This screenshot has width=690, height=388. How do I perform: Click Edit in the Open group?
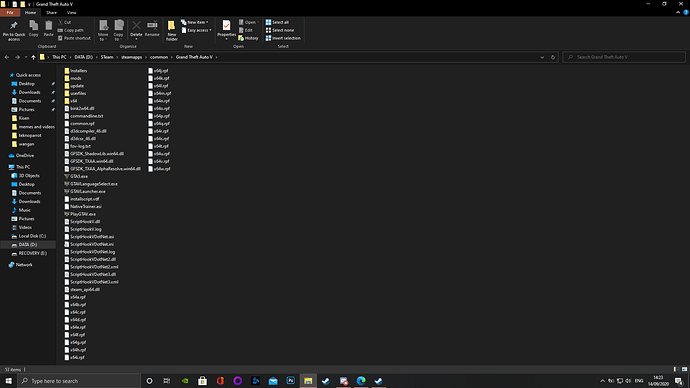(x=246, y=30)
